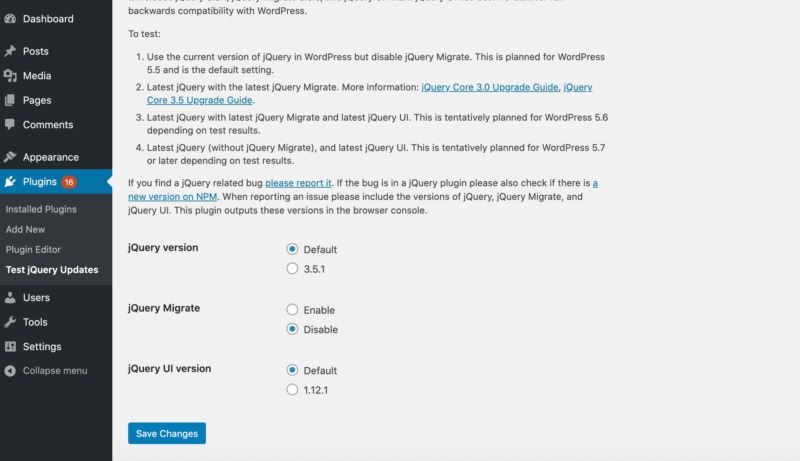Click the Media library icon

click(10, 76)
